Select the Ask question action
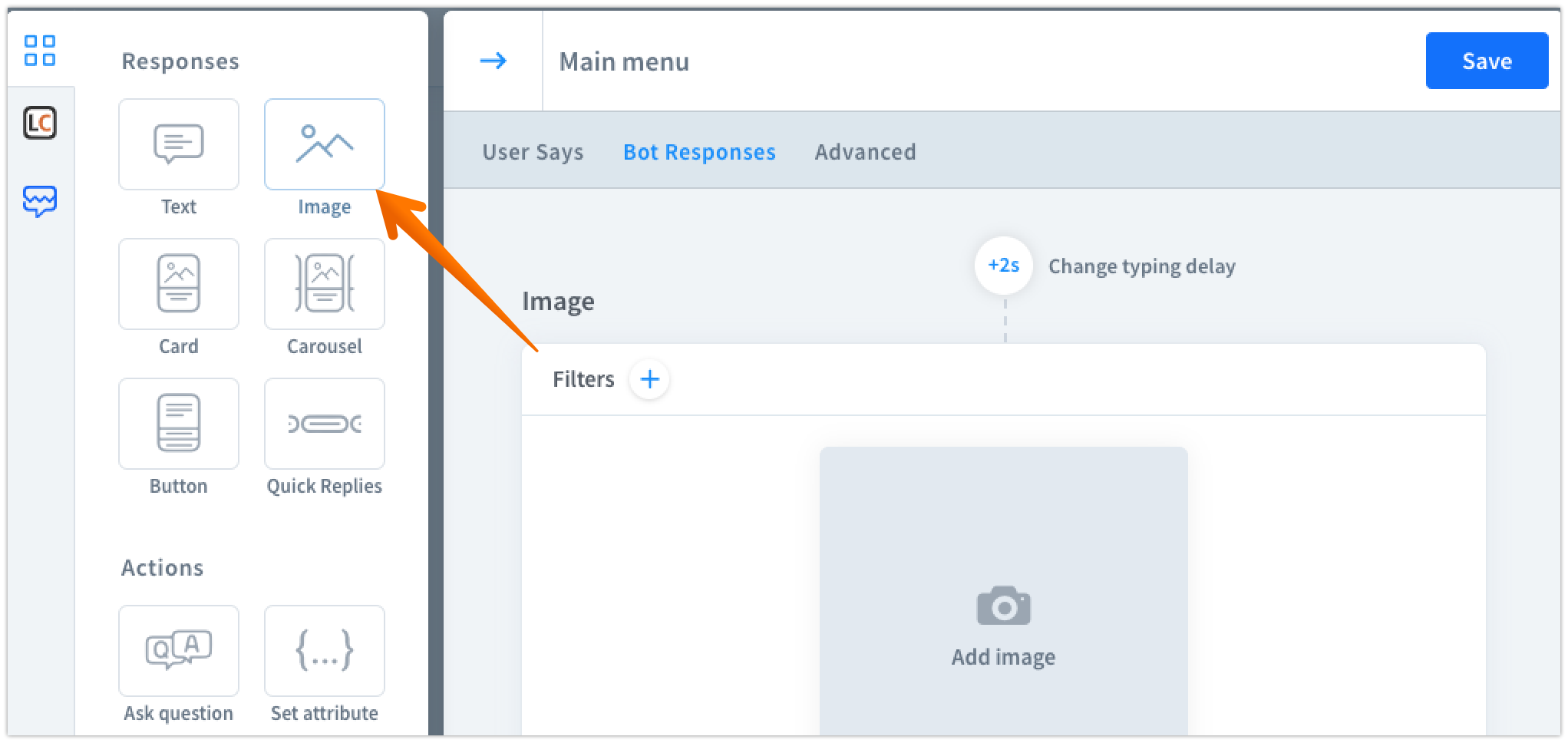 [x=178, y=651]
